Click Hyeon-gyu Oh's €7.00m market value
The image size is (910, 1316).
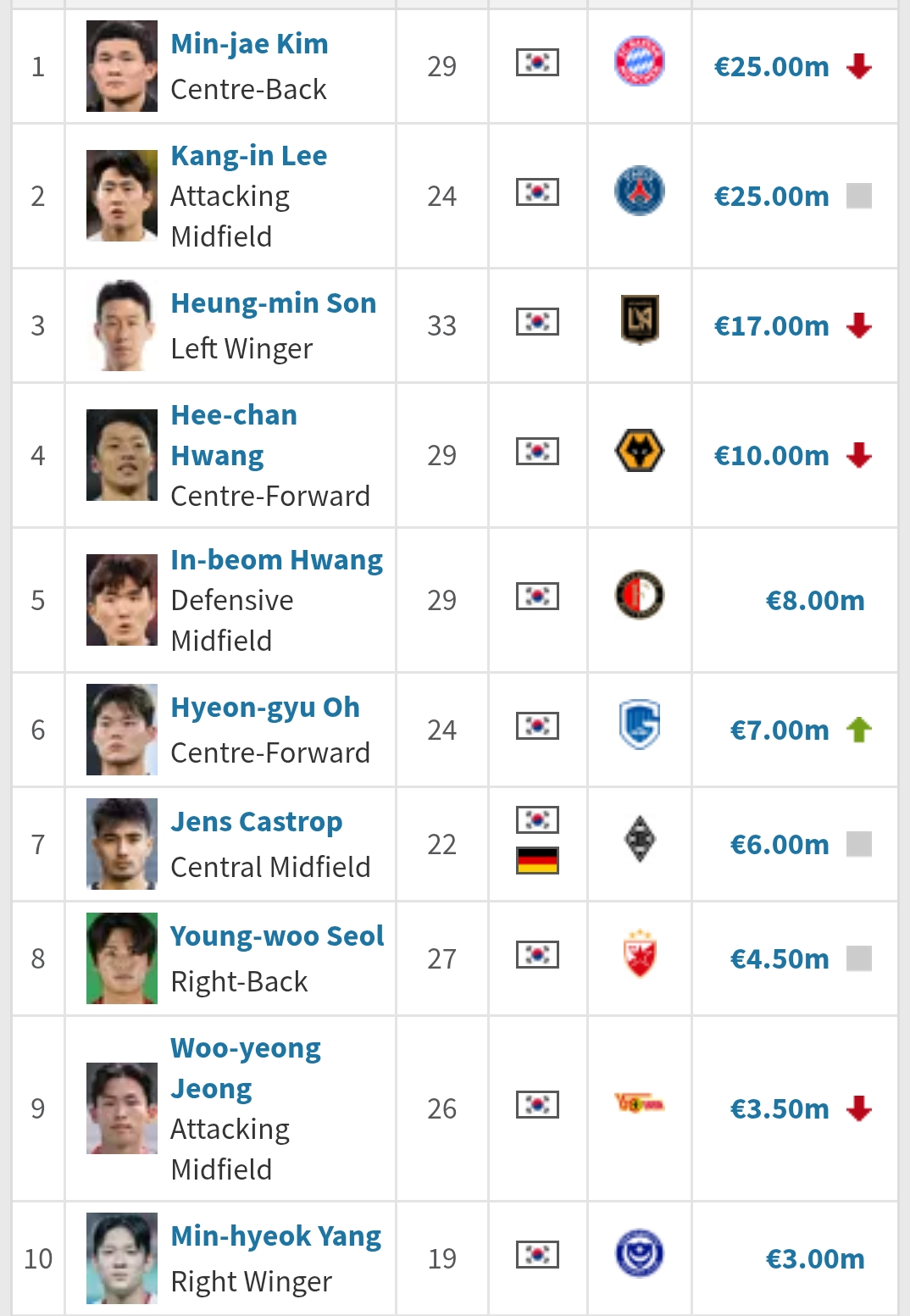[780, 730]
